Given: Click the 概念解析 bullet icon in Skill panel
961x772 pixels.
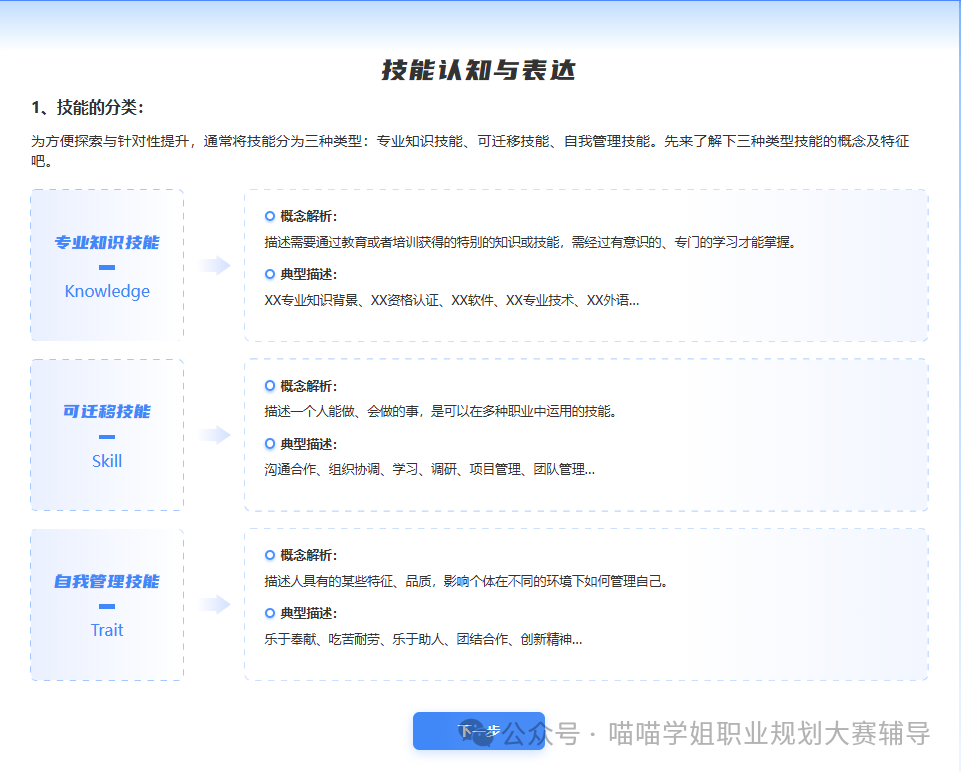Looking at the screenshot, I should (270, 386).
